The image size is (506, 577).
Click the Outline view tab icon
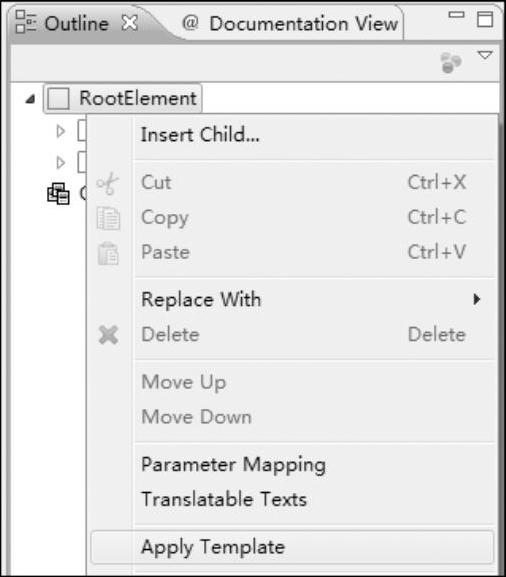(26, 22)
